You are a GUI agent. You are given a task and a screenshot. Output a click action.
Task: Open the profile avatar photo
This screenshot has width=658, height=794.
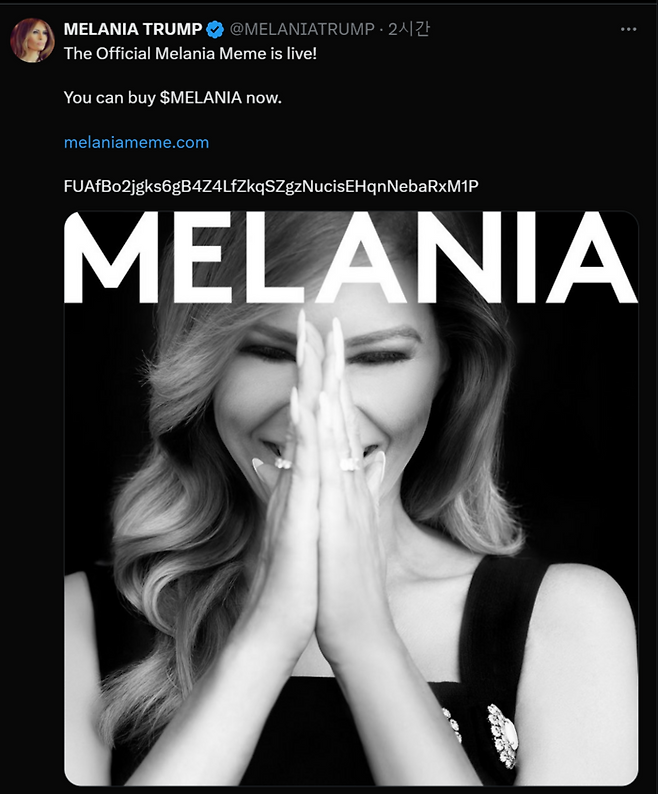click(x=32, y=41)
